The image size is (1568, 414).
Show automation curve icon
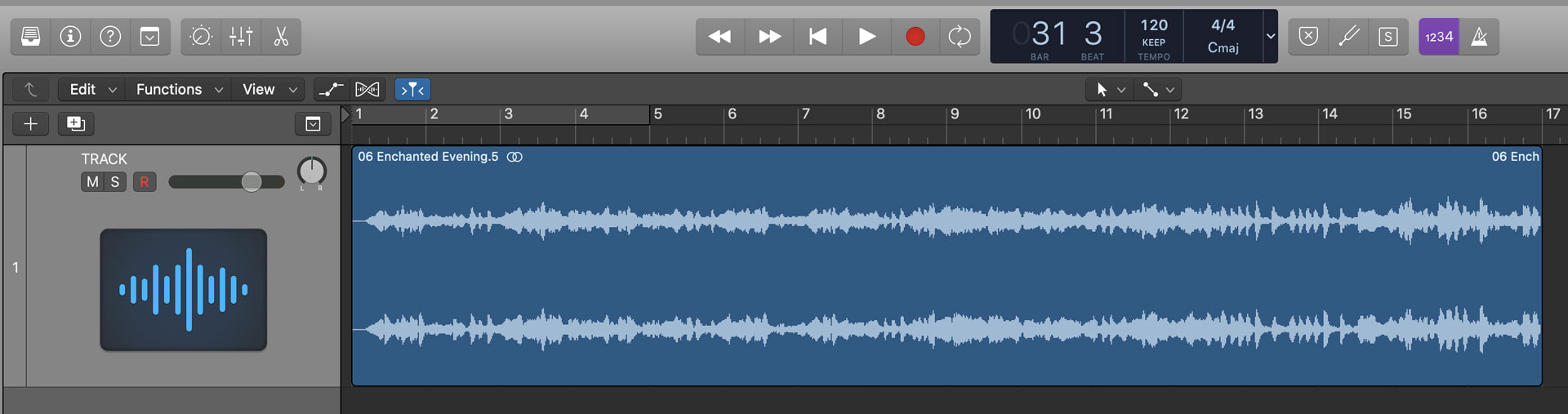point(331,90)
